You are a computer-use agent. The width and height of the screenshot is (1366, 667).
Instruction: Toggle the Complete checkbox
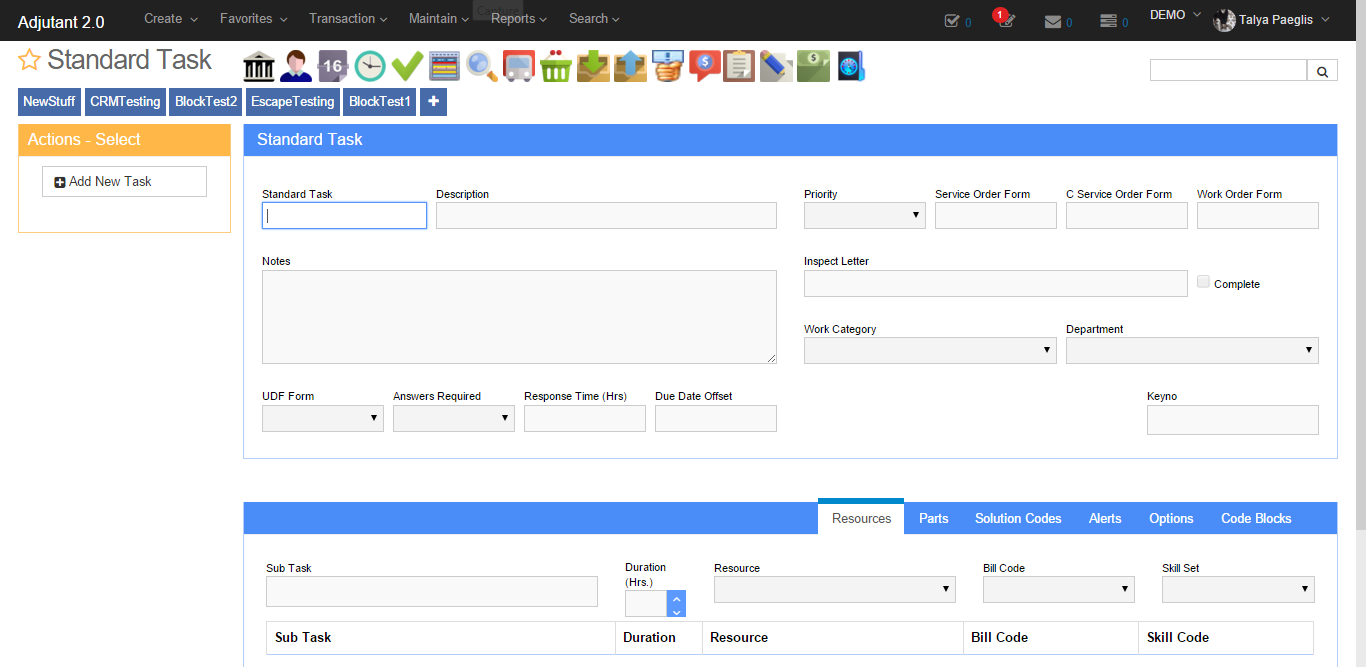pos(1203,282)
